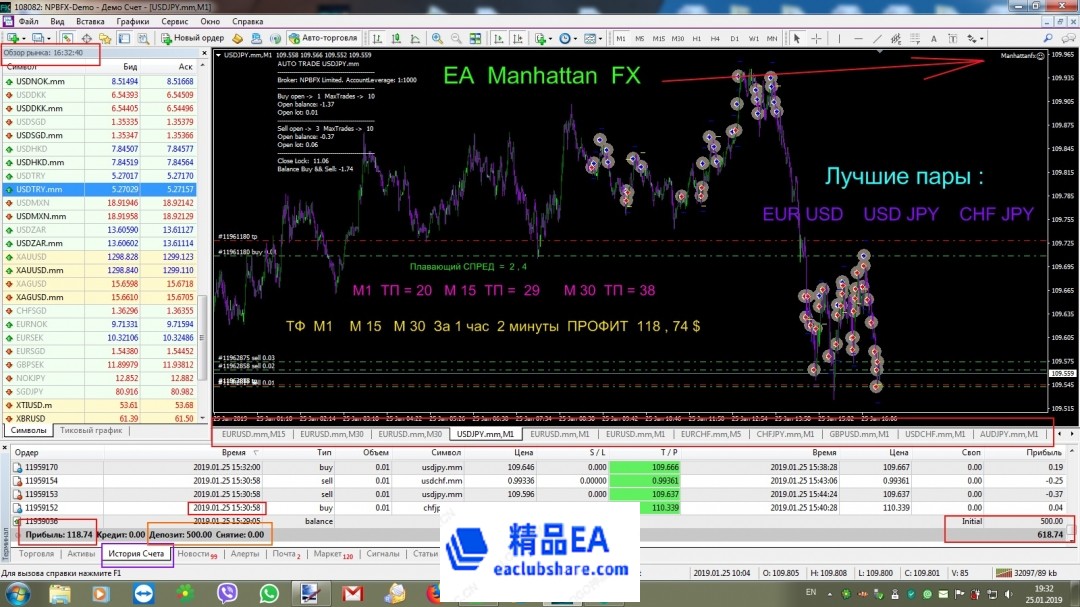Select the Crosshair tool

816,38
